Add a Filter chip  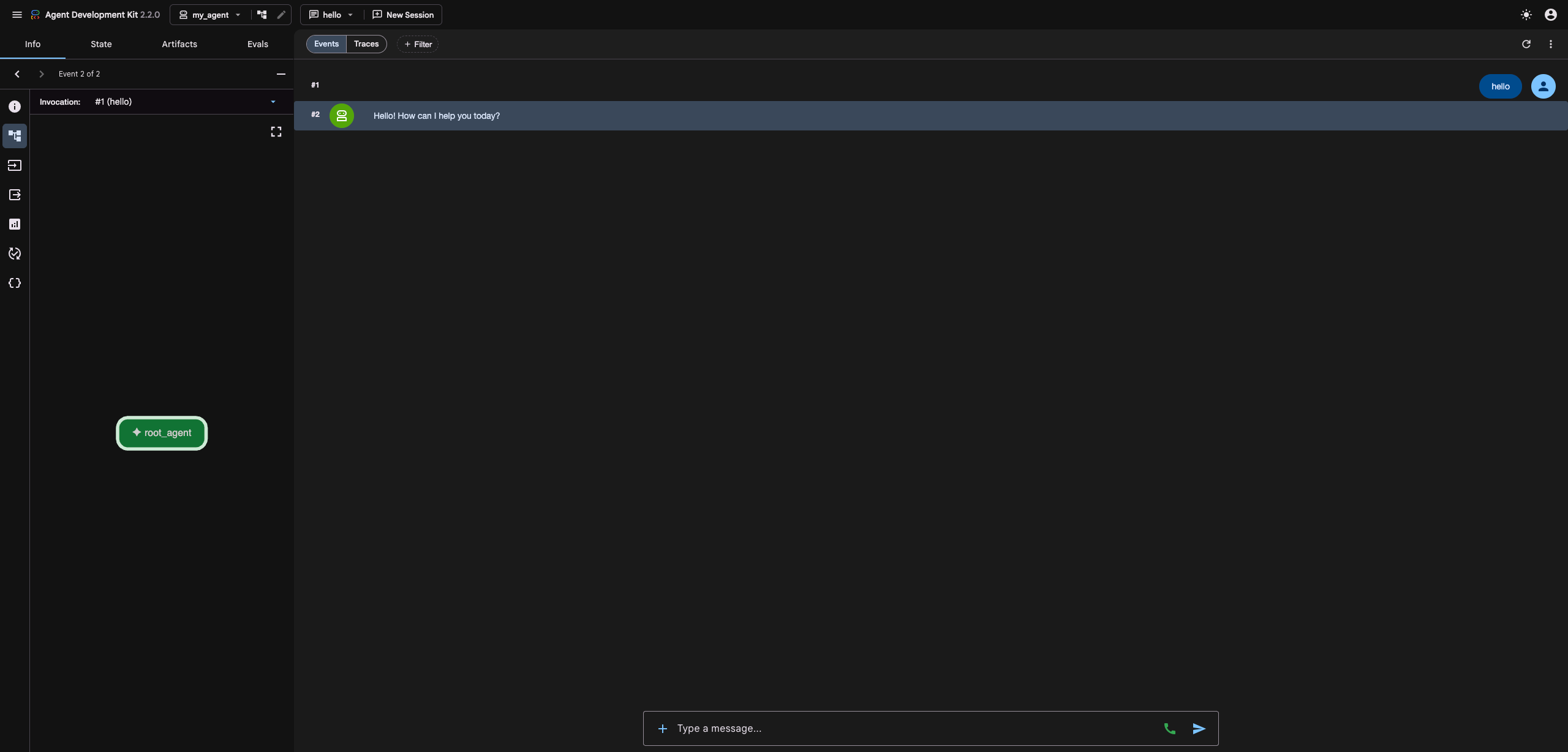point(418,44)
